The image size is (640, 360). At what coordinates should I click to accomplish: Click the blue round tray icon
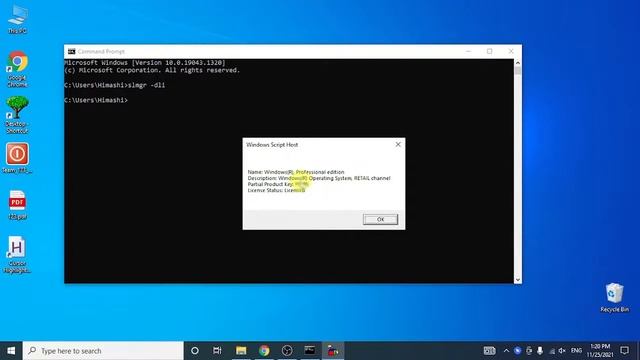(x=518, y=351)
